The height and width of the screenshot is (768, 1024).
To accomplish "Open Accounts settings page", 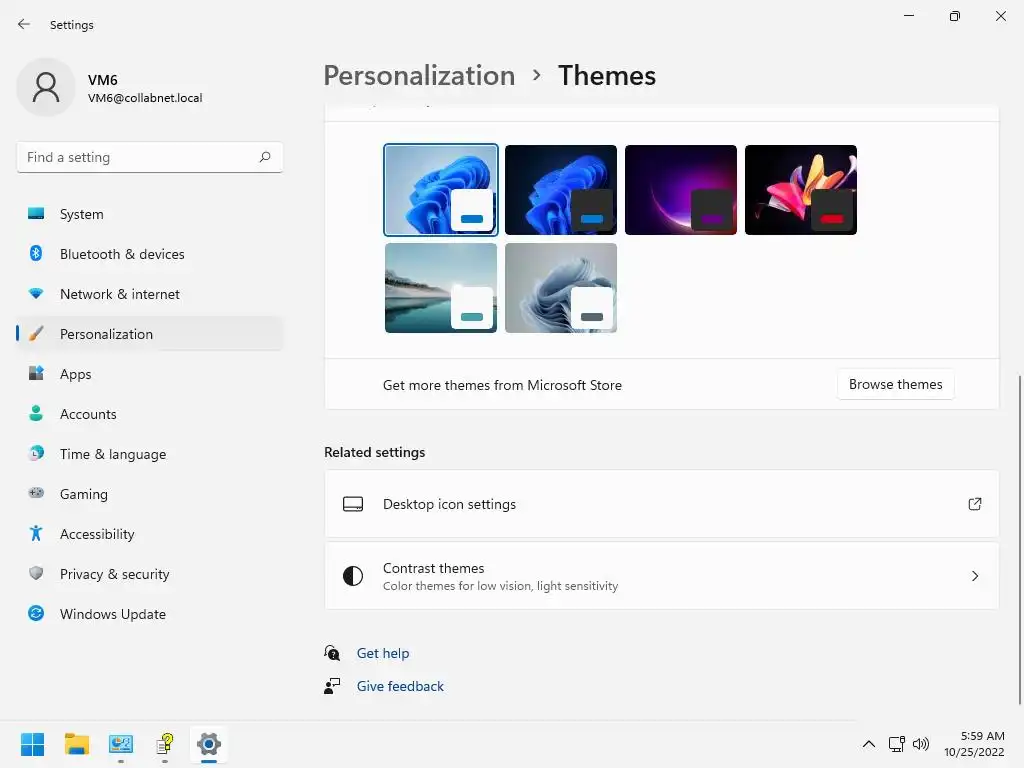I will coord(150,414).
